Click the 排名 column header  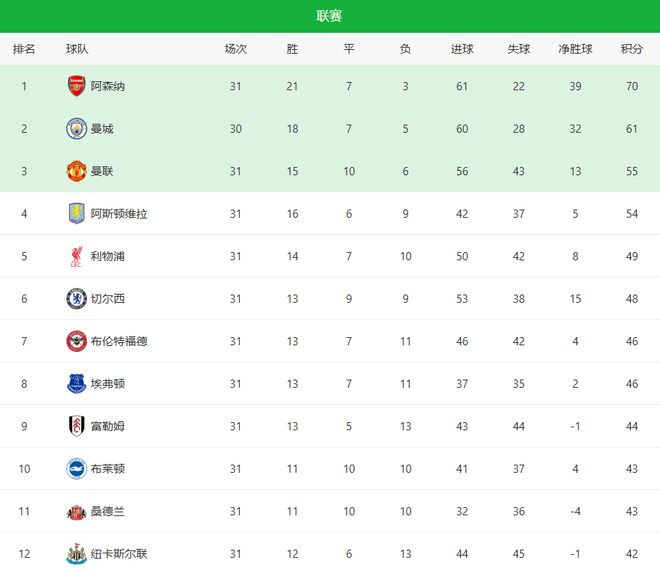click(24, 49)
